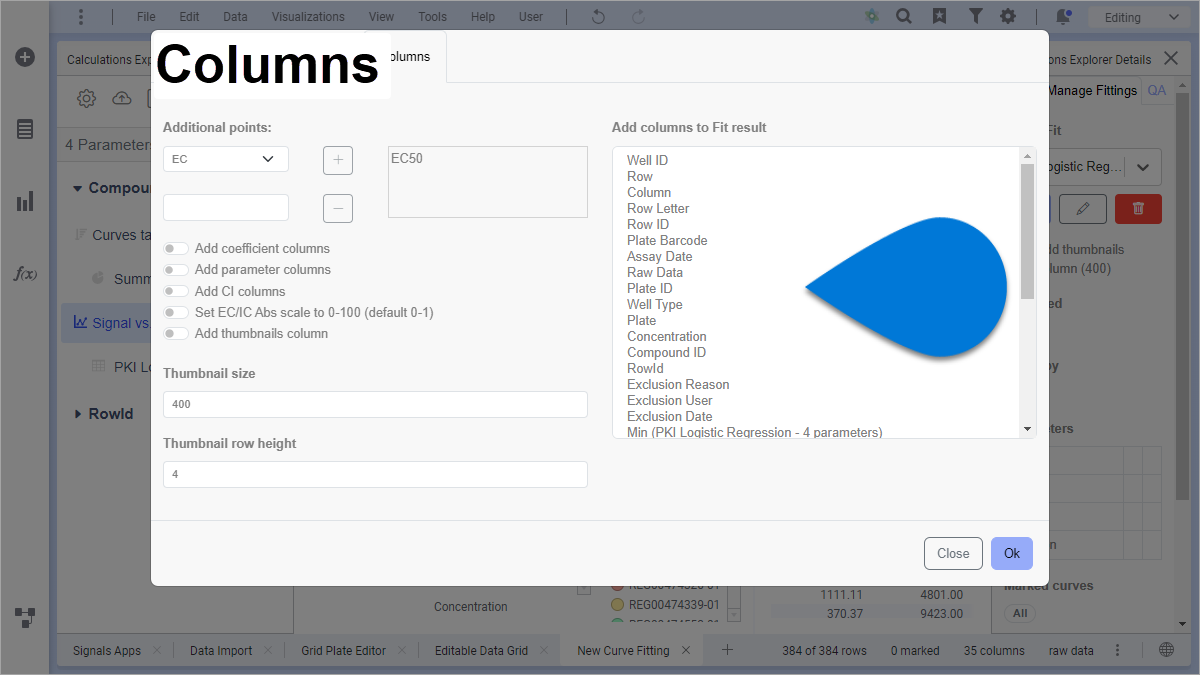Click the cloud upload icon
Image resolution: width=1200 pixels, height=675 pixels.
[x=122, y=98]
